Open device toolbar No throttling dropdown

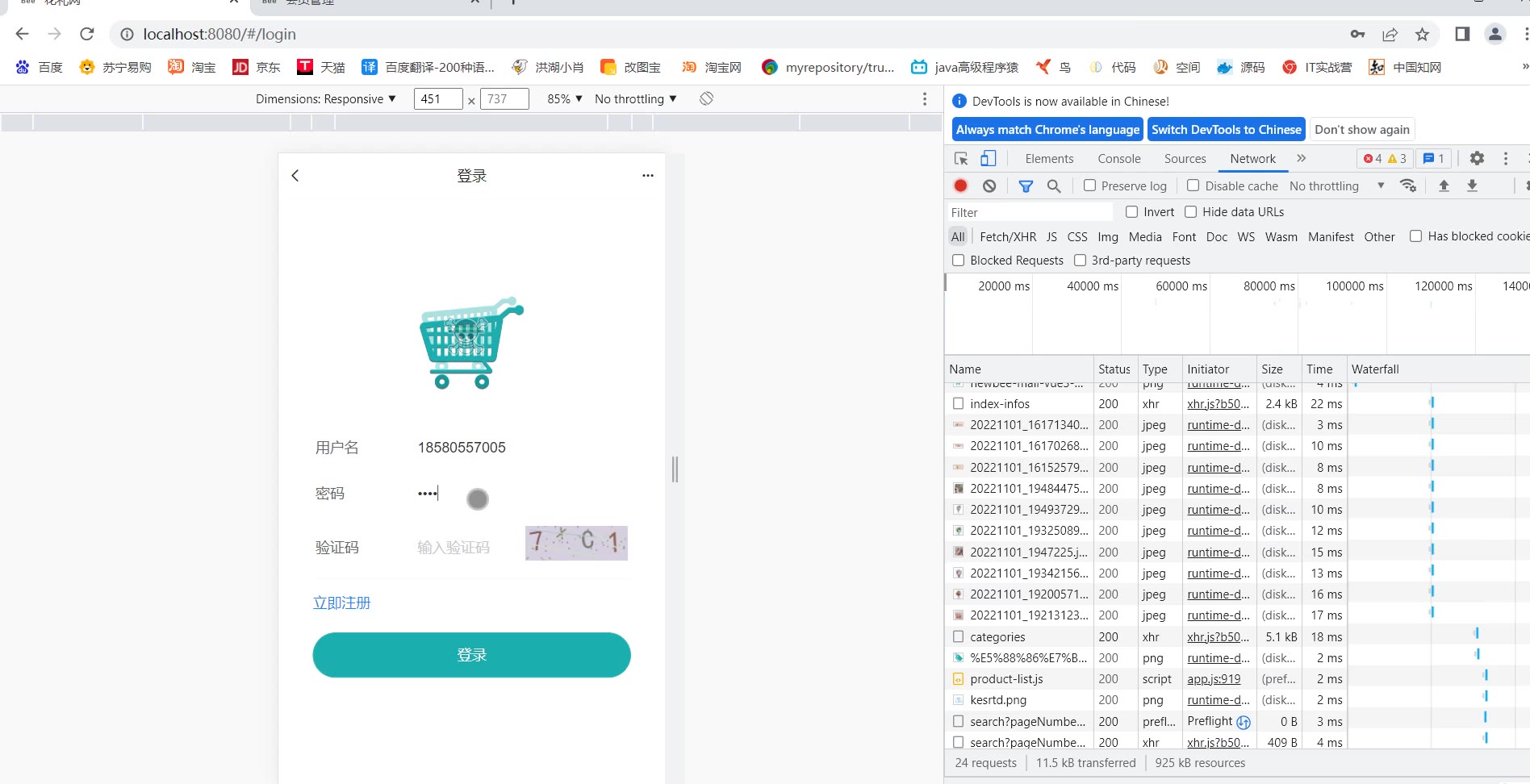tap(636, 98)
